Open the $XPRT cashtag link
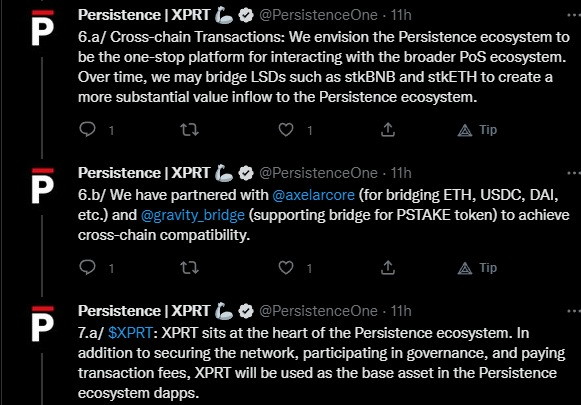 point(130,333)
